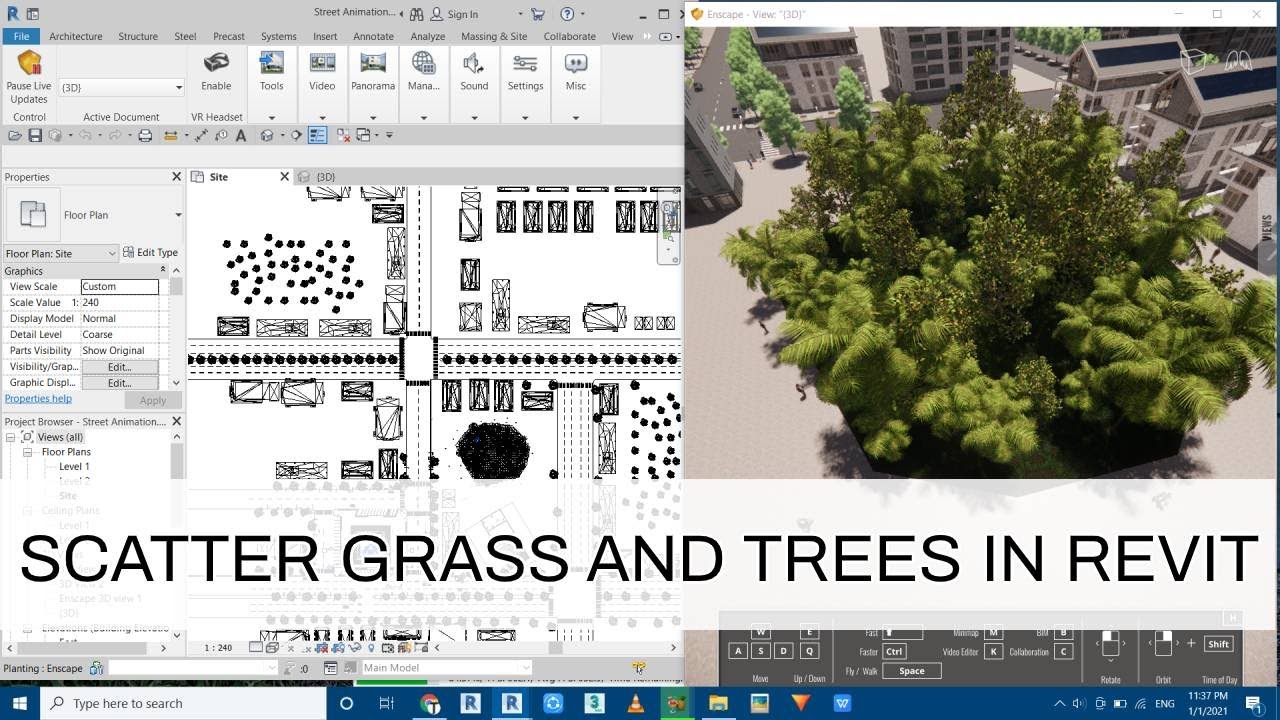Open the Video ribbon panel
This screenshot has height=720, width=1280.
point(322,70)
